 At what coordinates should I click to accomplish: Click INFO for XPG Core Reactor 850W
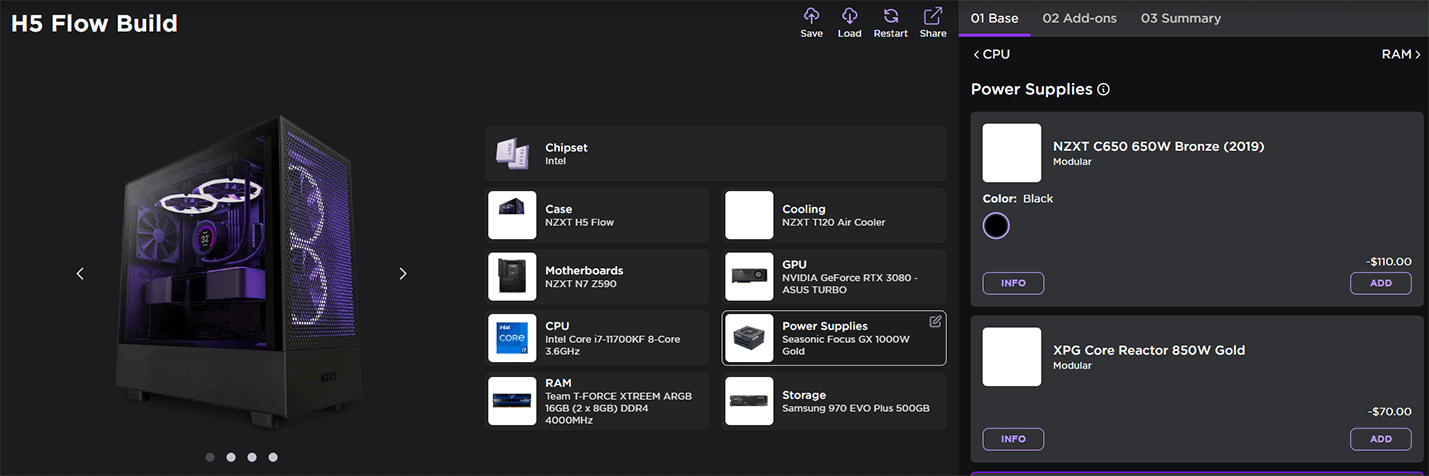(x=1013, y=439)
